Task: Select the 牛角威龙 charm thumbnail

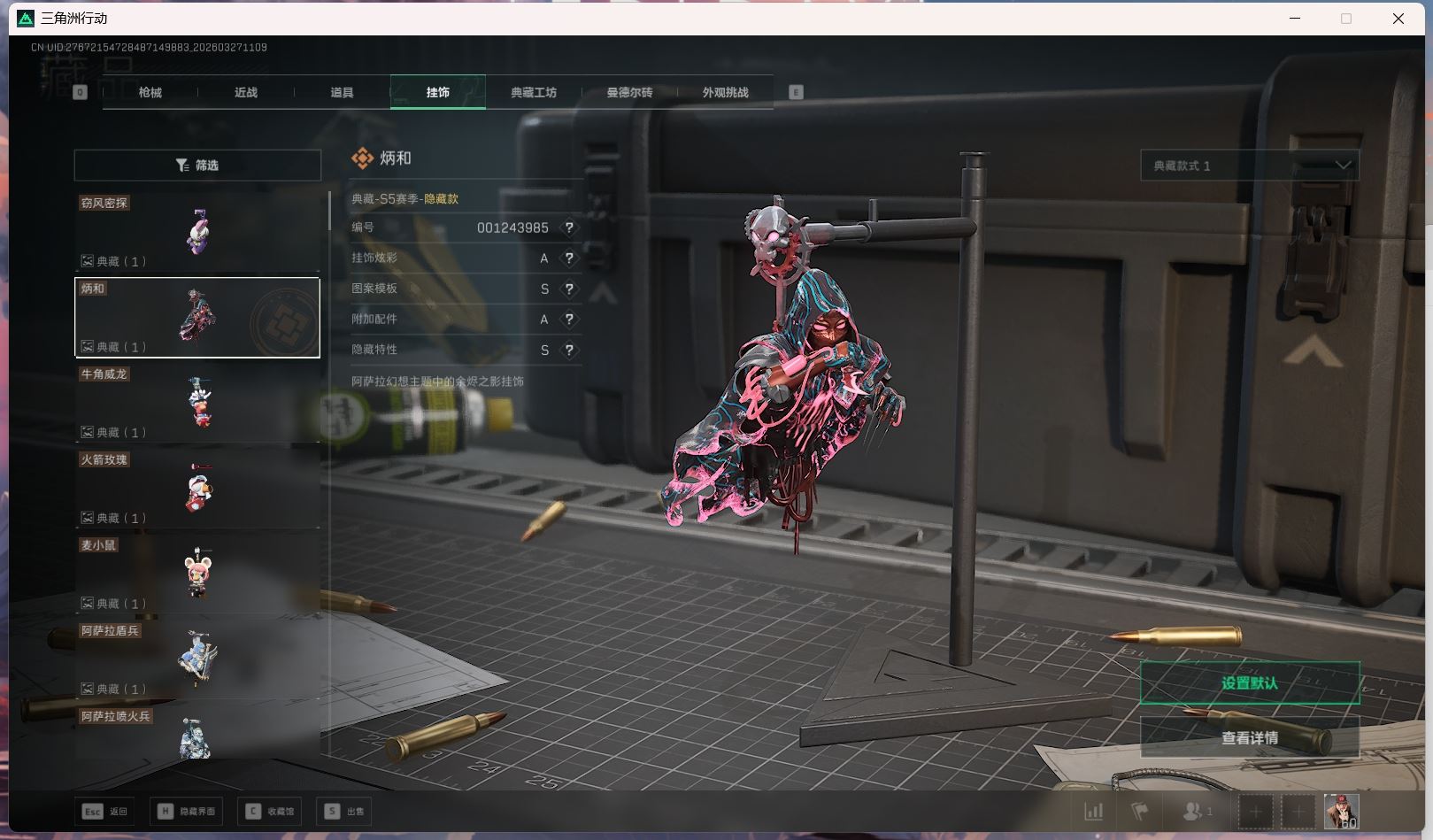Action: (x=197, y=403)
